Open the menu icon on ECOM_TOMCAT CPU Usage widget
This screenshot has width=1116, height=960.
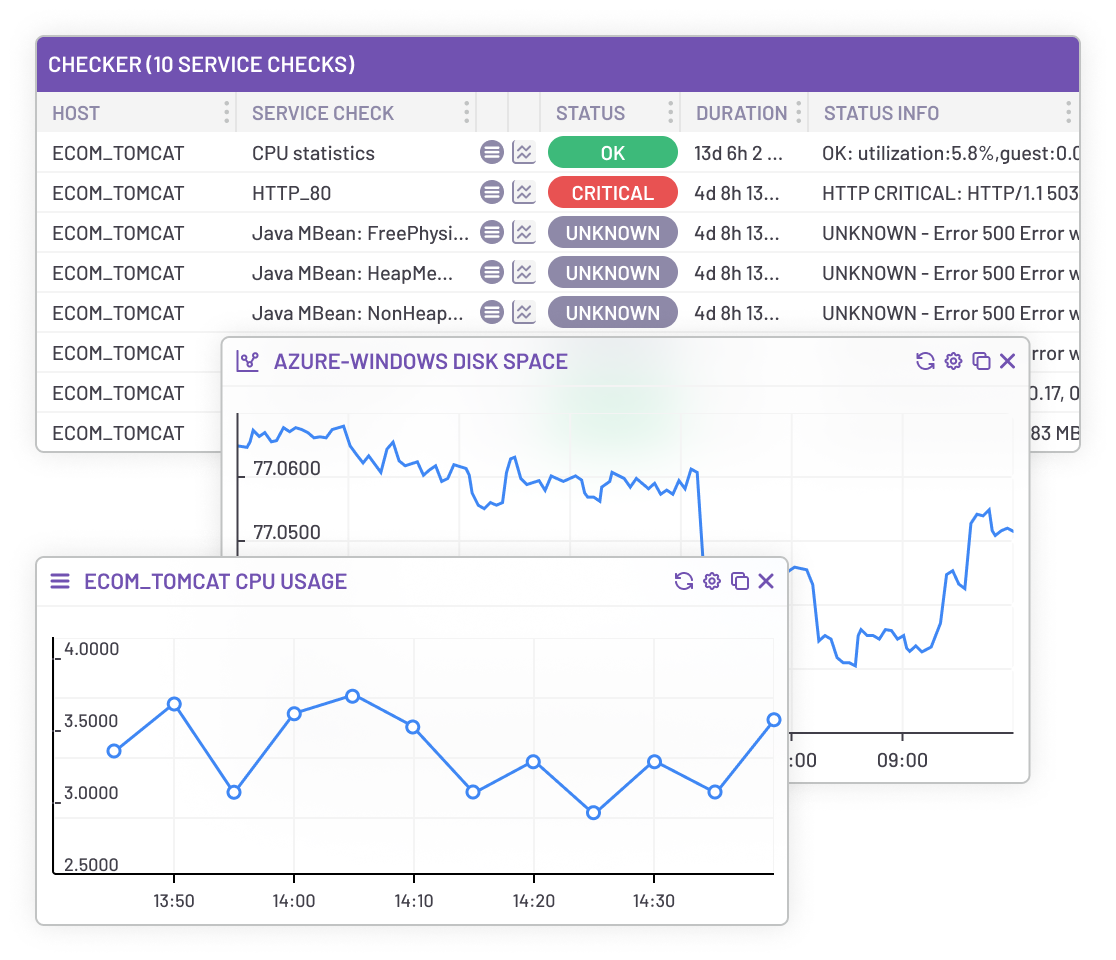(x=59, y=581)
